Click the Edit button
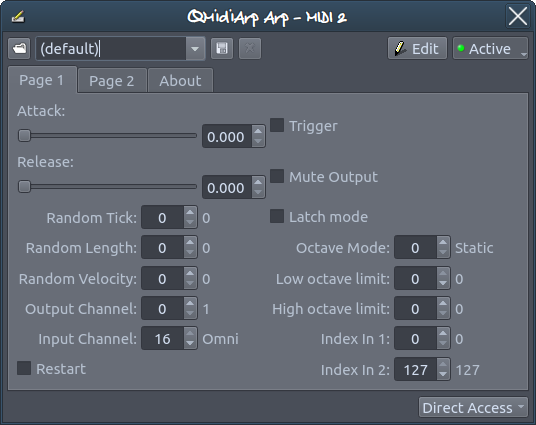This screenshot has height=425, width=536. (417, 48)
